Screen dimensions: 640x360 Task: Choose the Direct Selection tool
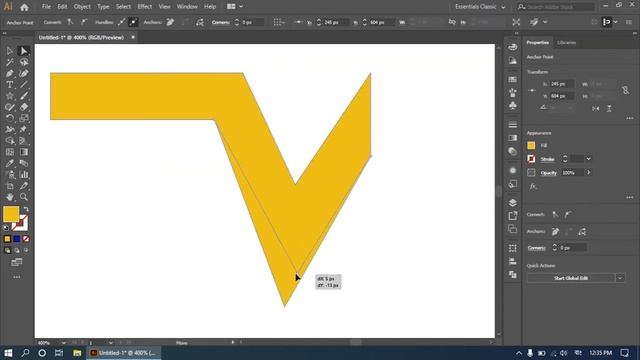pos(24,51)
